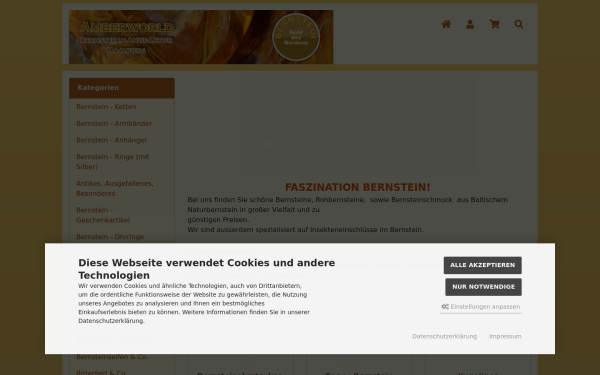
Task: Select Bernstein - Ringe (mit Silber) category
Action: point(112,162)
